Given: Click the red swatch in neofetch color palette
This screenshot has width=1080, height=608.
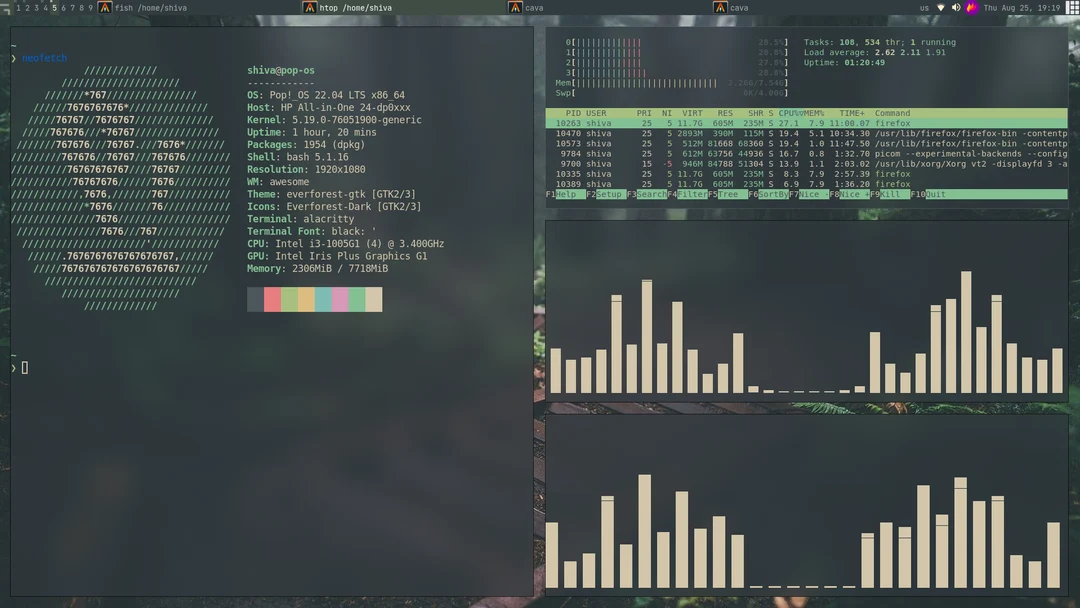Looking at the screenshot, I should 270,299.
